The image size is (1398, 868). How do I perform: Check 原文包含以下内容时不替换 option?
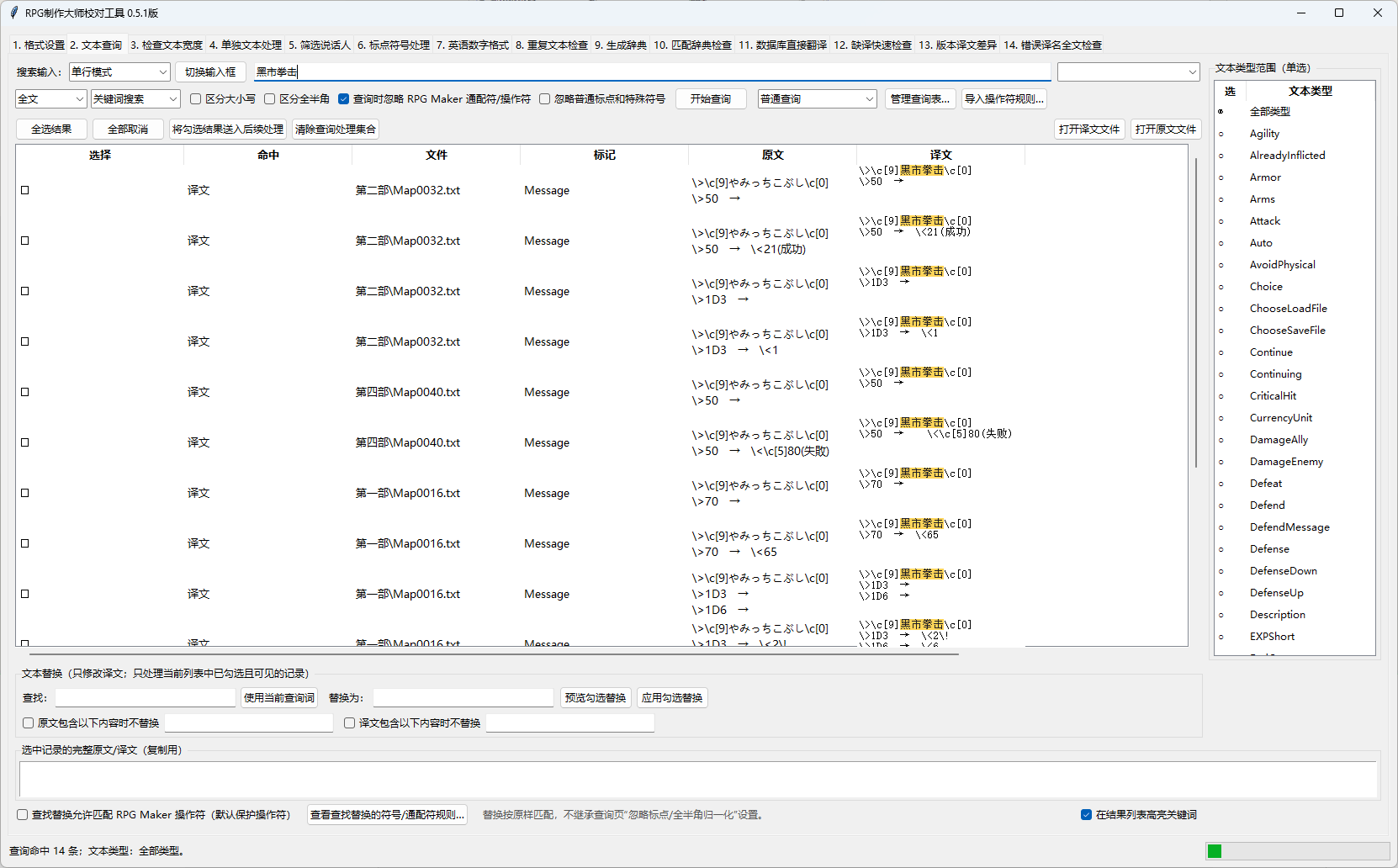[x=29, y=722]
